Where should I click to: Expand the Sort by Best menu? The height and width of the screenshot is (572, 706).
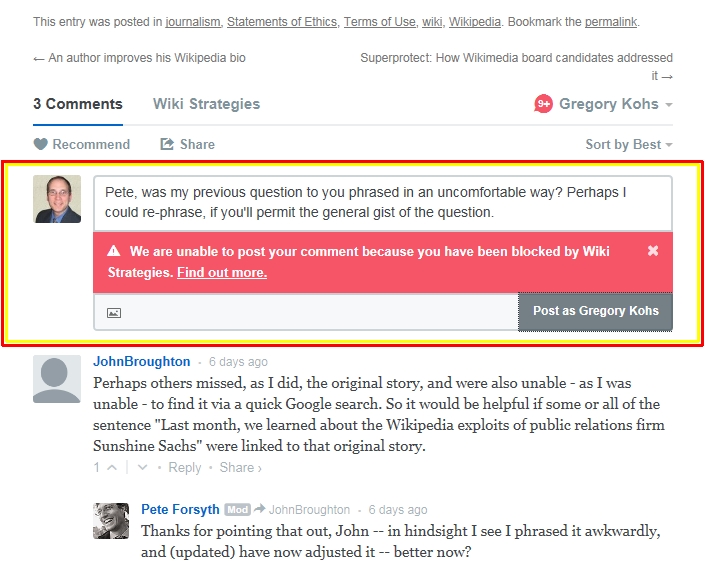[629, 144]
